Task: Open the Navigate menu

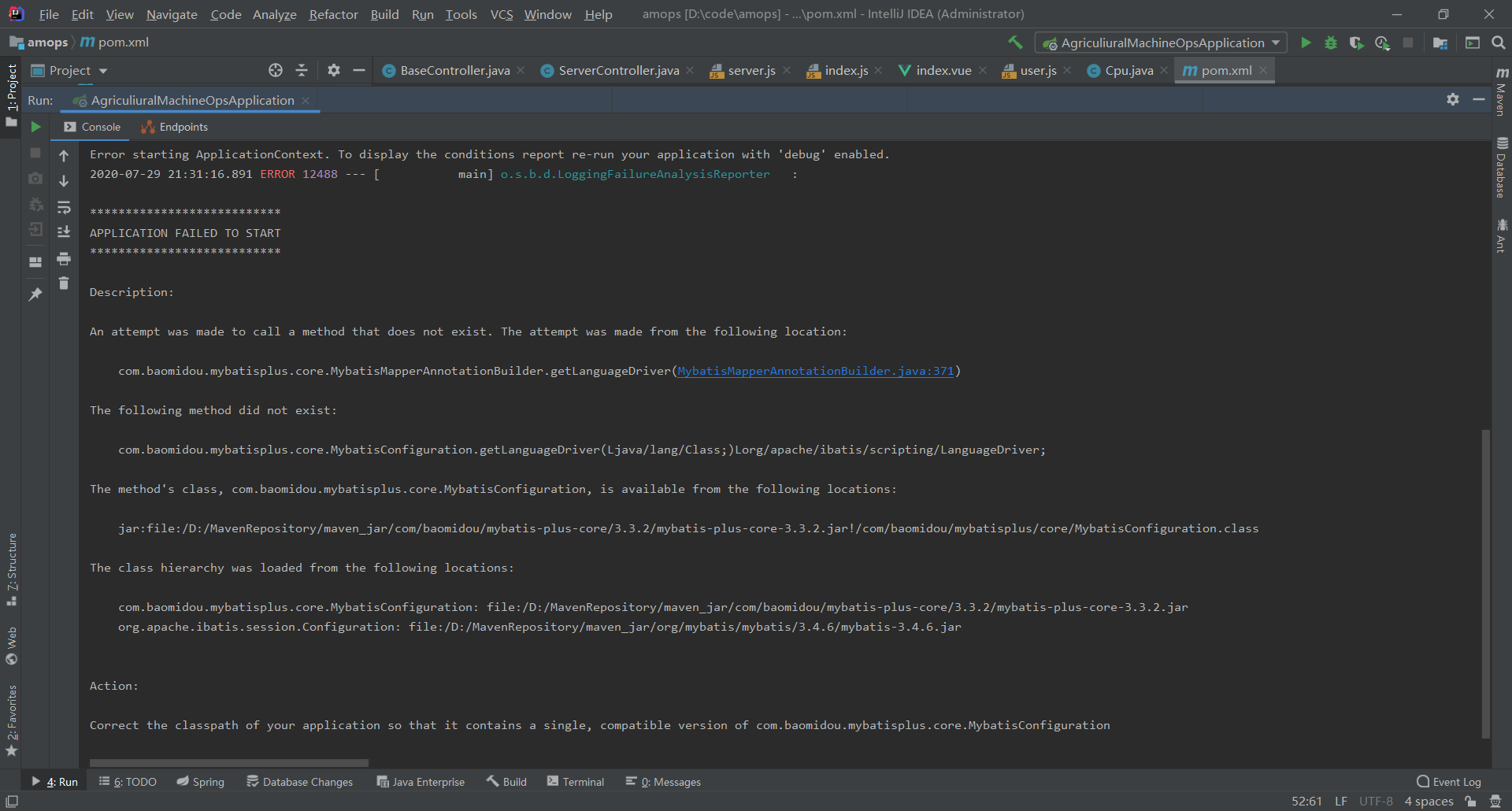Action: coord(172,14)
